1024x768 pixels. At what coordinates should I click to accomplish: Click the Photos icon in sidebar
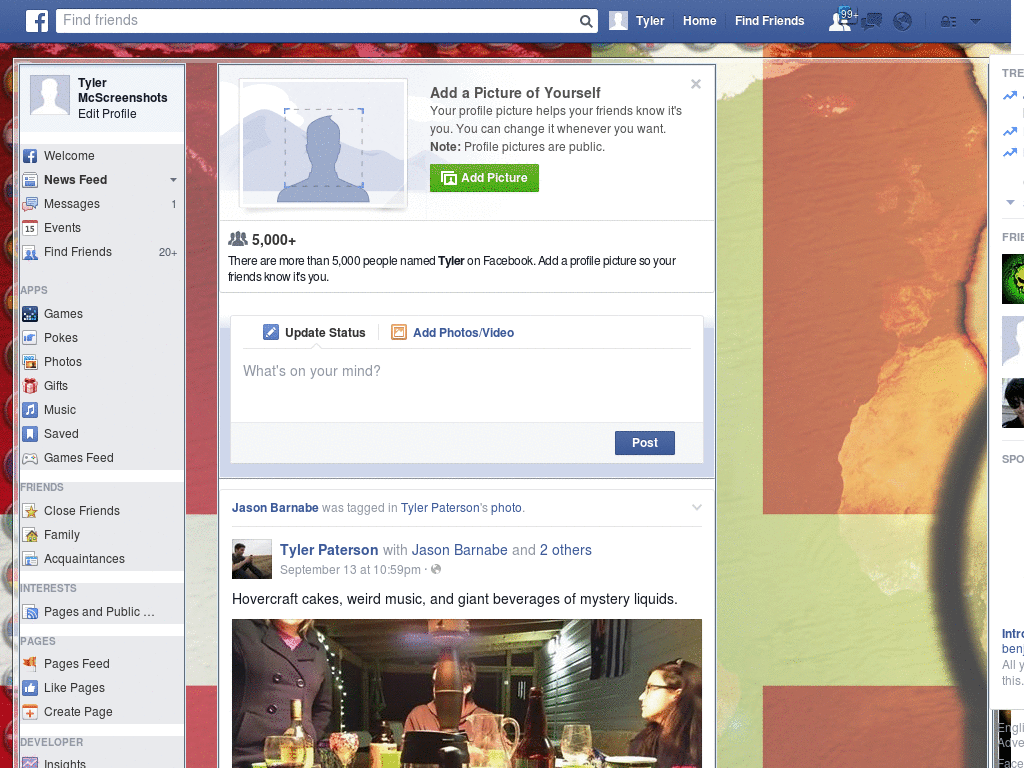tap(30, 362)
